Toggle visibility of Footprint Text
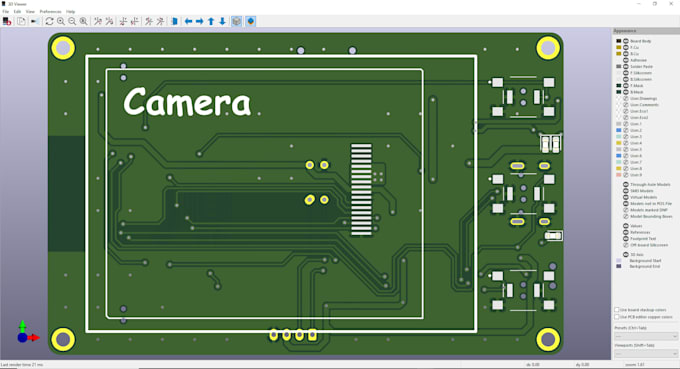 coord(626,238)
